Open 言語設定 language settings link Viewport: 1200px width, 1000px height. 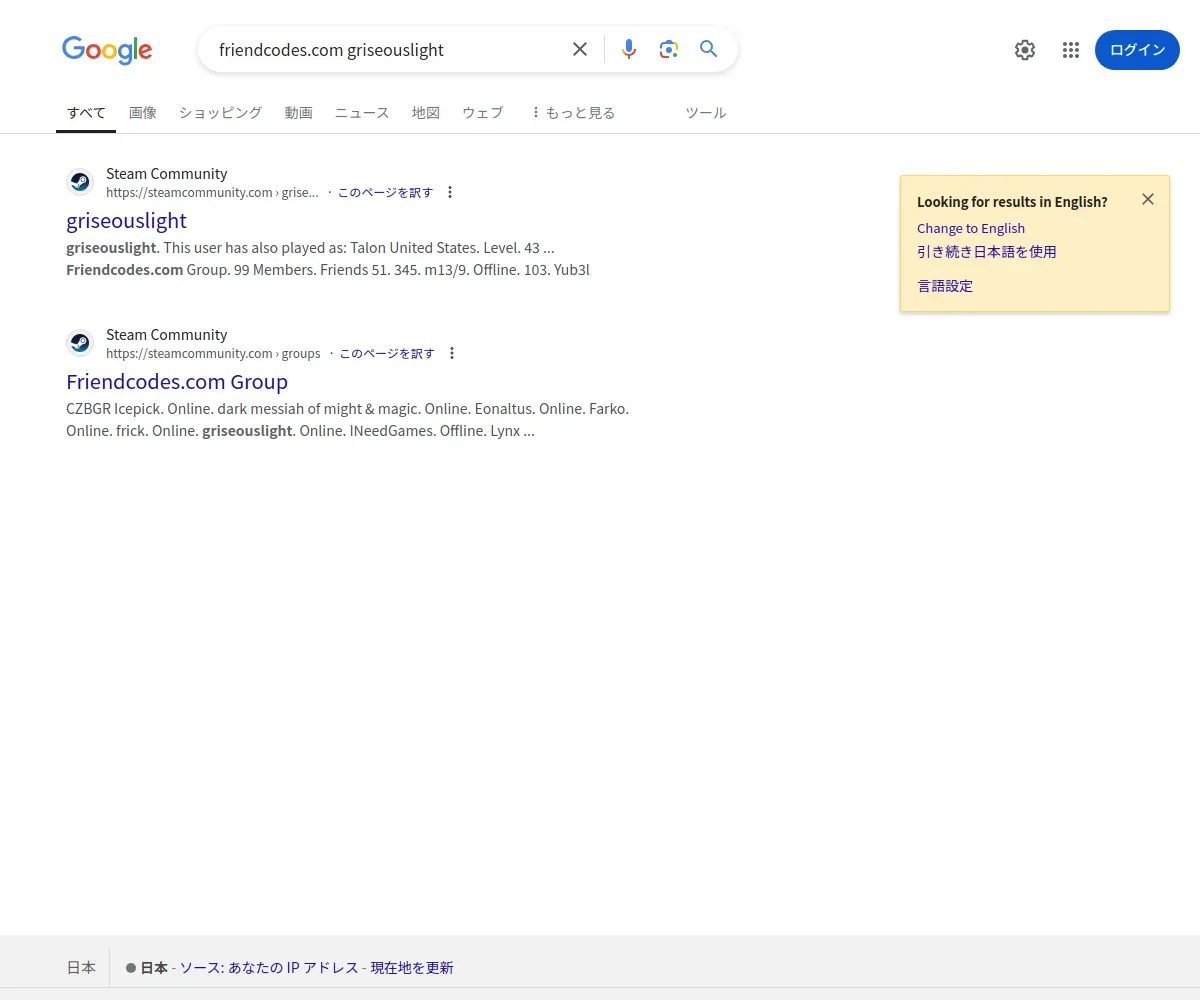click(945, 286)
